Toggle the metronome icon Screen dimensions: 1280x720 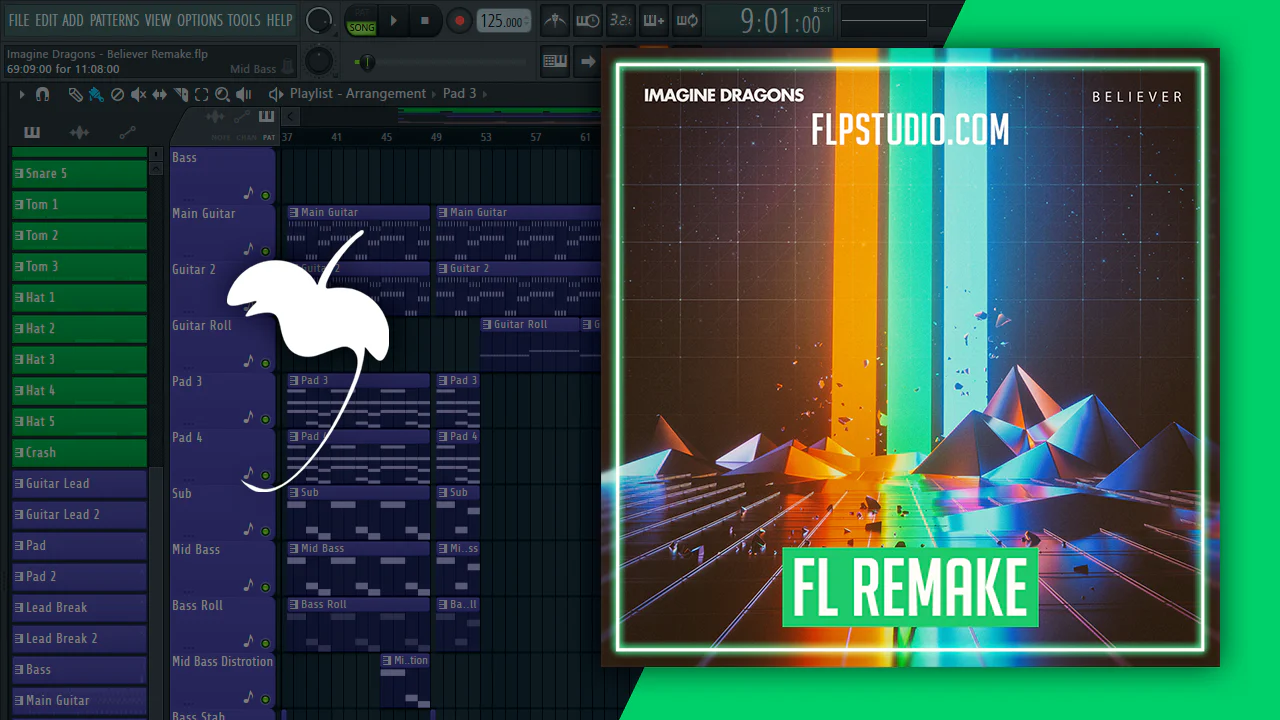point(553,20)
